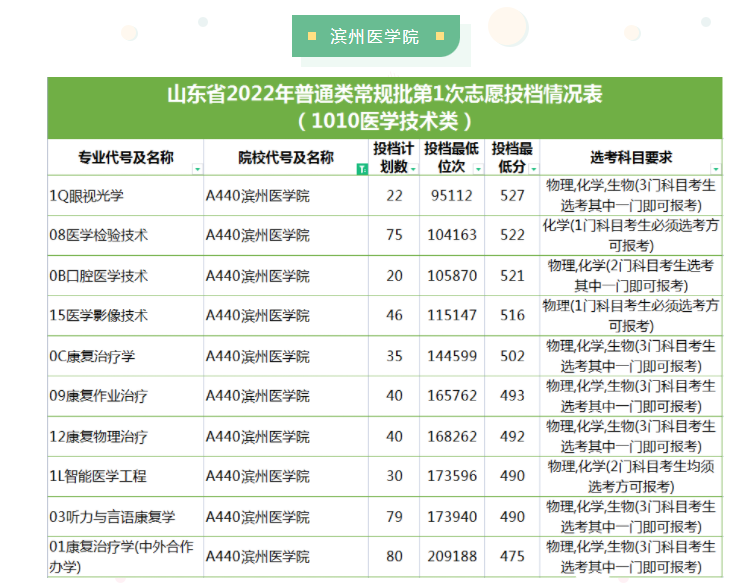Select minimum score 475
This screenshot has width=749, height=583.
pyautogui.click(x=512, y=557)
